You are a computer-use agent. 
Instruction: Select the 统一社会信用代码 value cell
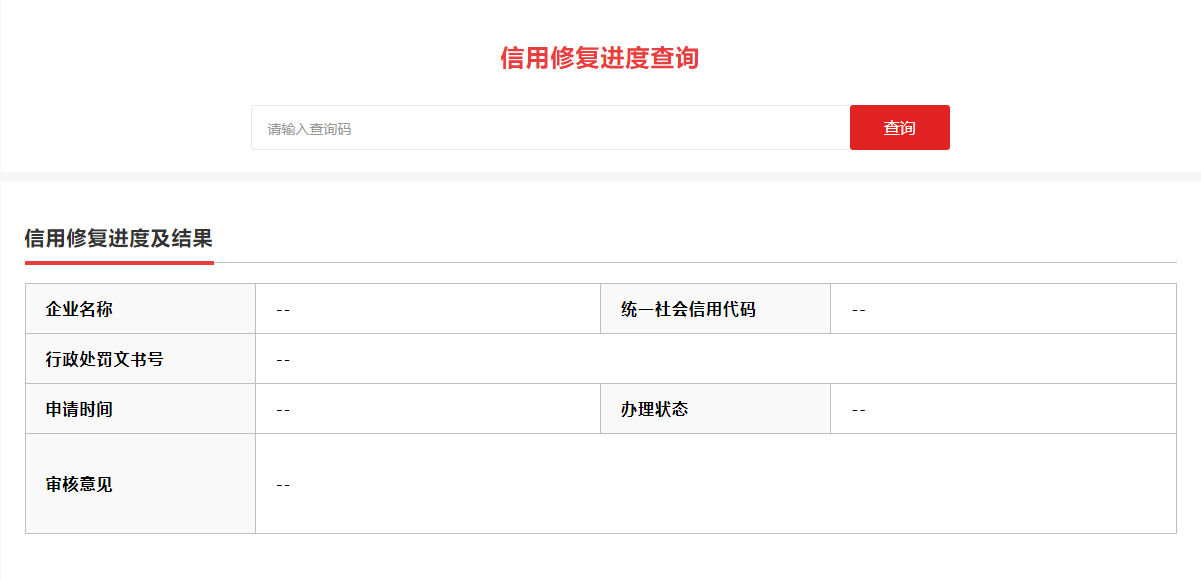(x=1002, y=309)
